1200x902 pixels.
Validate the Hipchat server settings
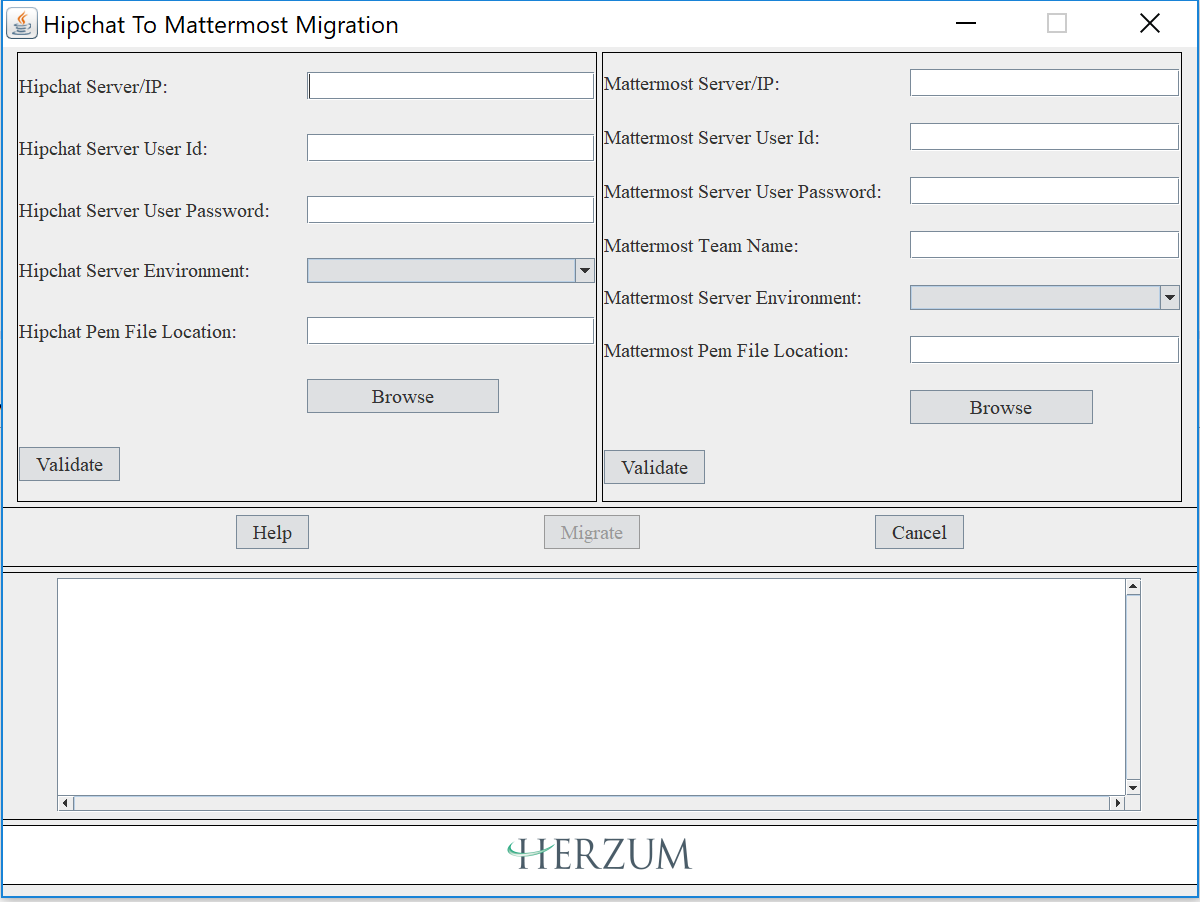click(x=69, y=464)
